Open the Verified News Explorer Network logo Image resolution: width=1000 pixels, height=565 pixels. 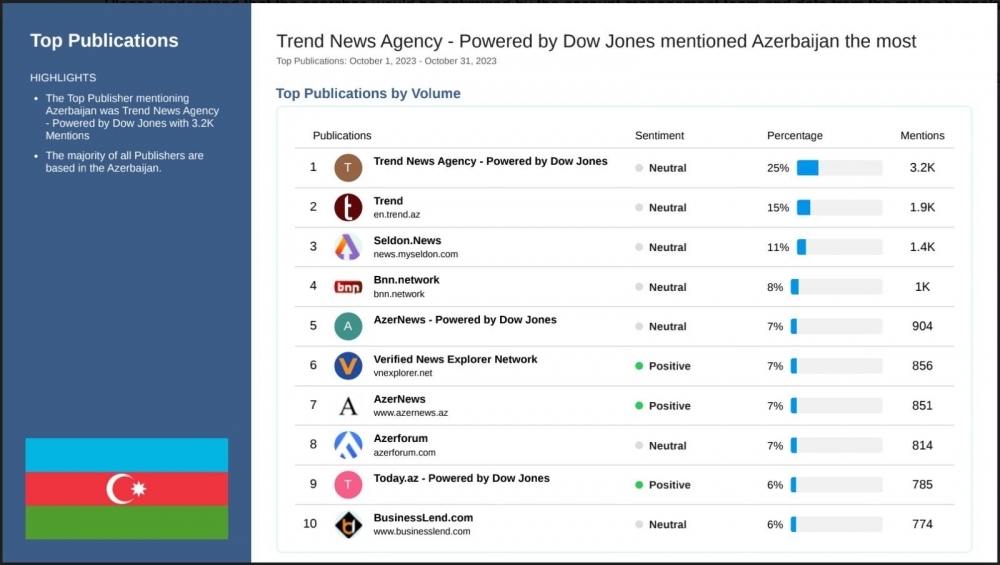pos(348,365)
